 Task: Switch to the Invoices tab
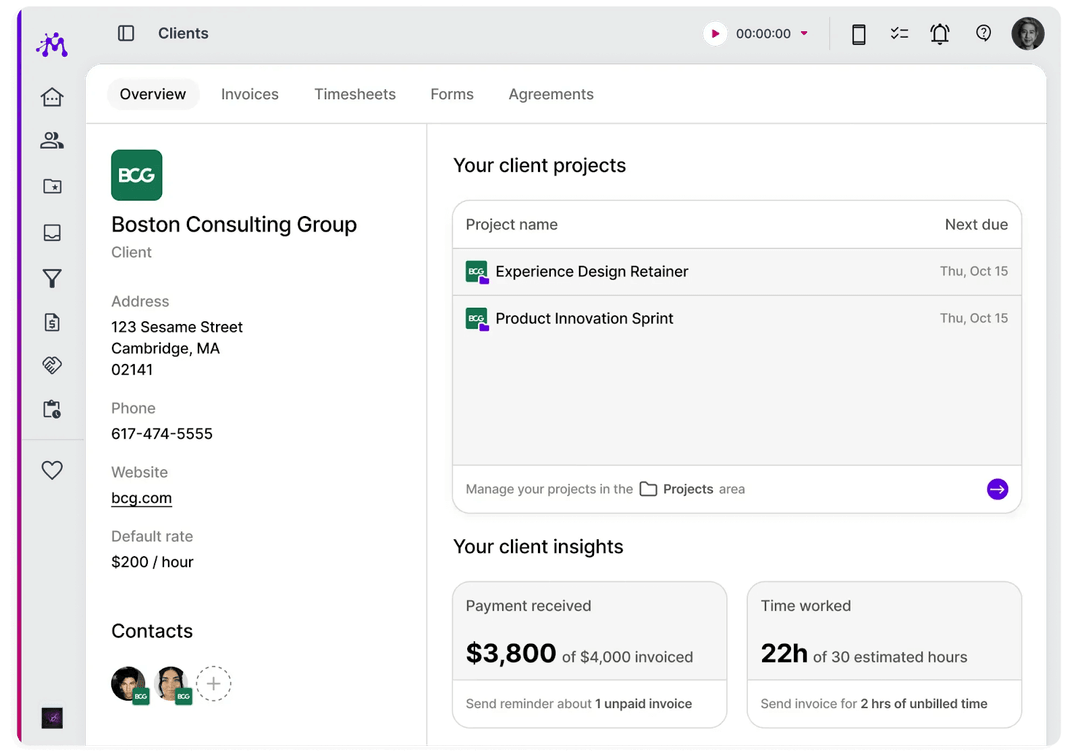pos(249,93)
